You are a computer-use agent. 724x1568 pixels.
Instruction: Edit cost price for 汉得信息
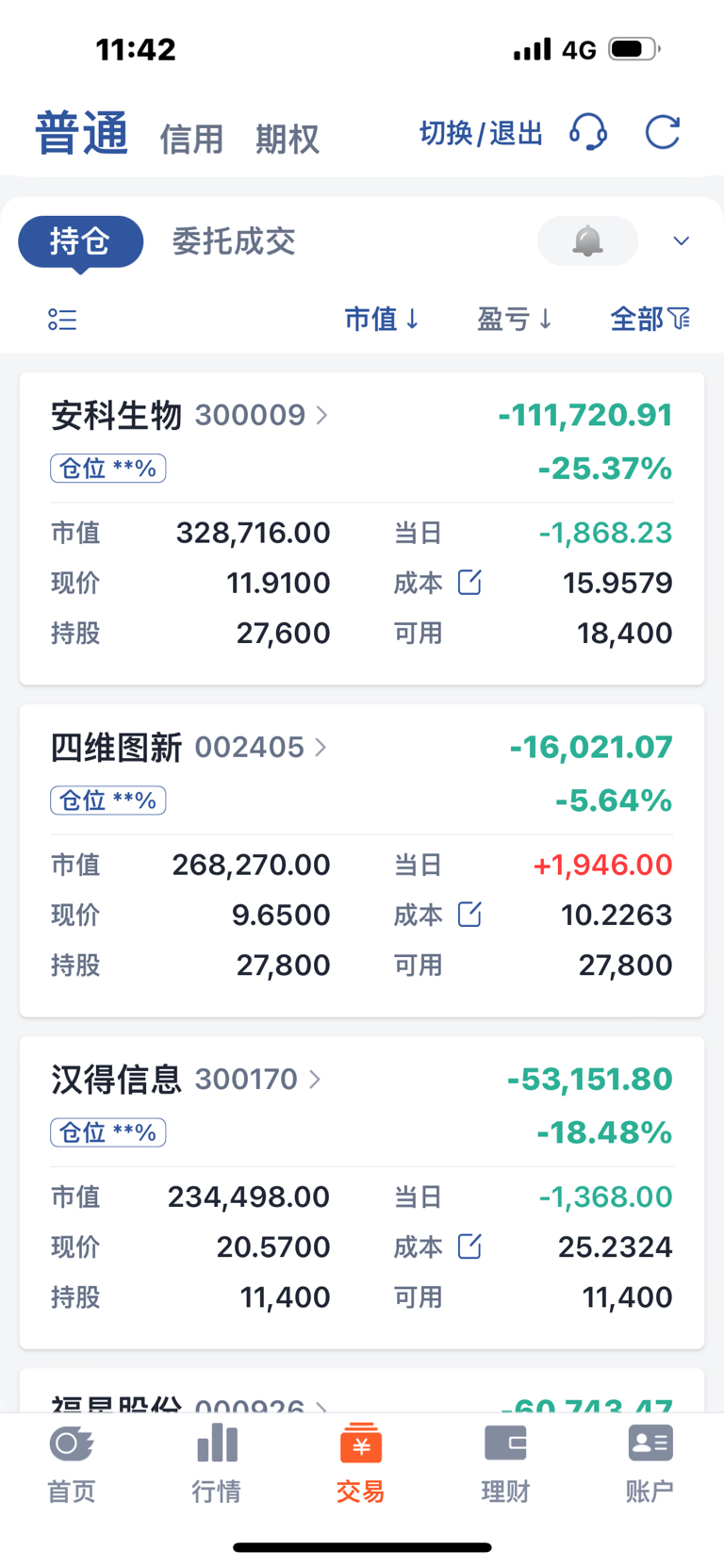[469, 1246]
